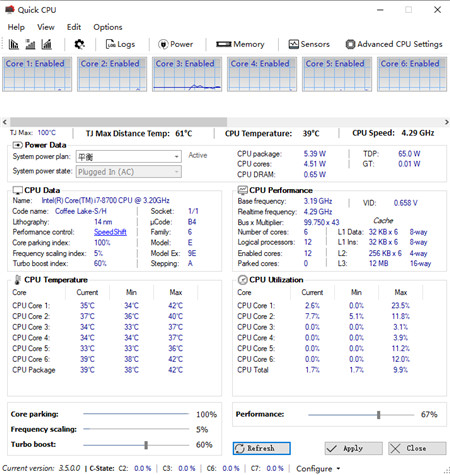The height and width of the screenshot is (475, 450).
Task: Open settings via the gear icon
Action: [x=79, y=44]
